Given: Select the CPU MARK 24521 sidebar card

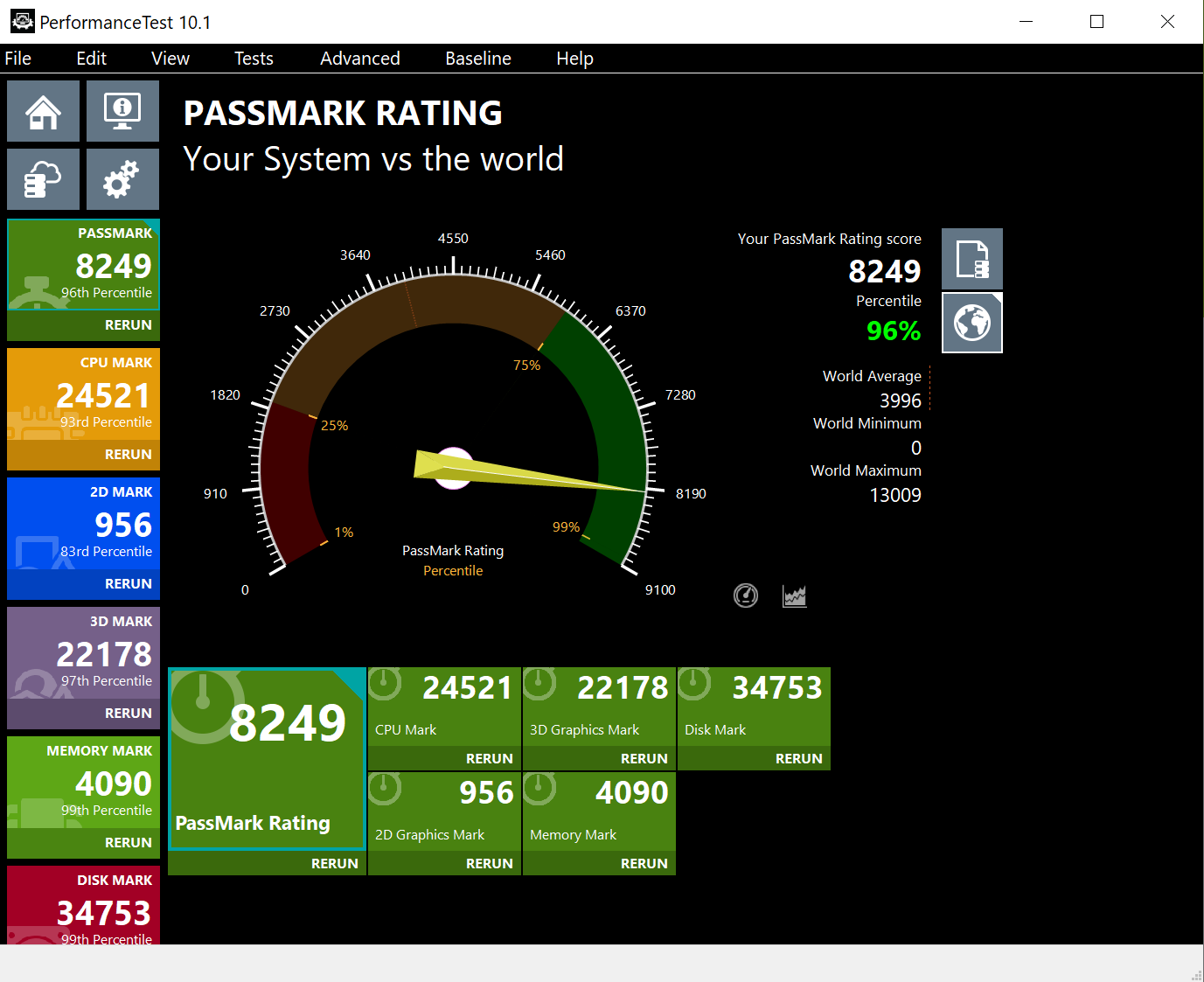Looking at the screenshot, I should (83, 393).
